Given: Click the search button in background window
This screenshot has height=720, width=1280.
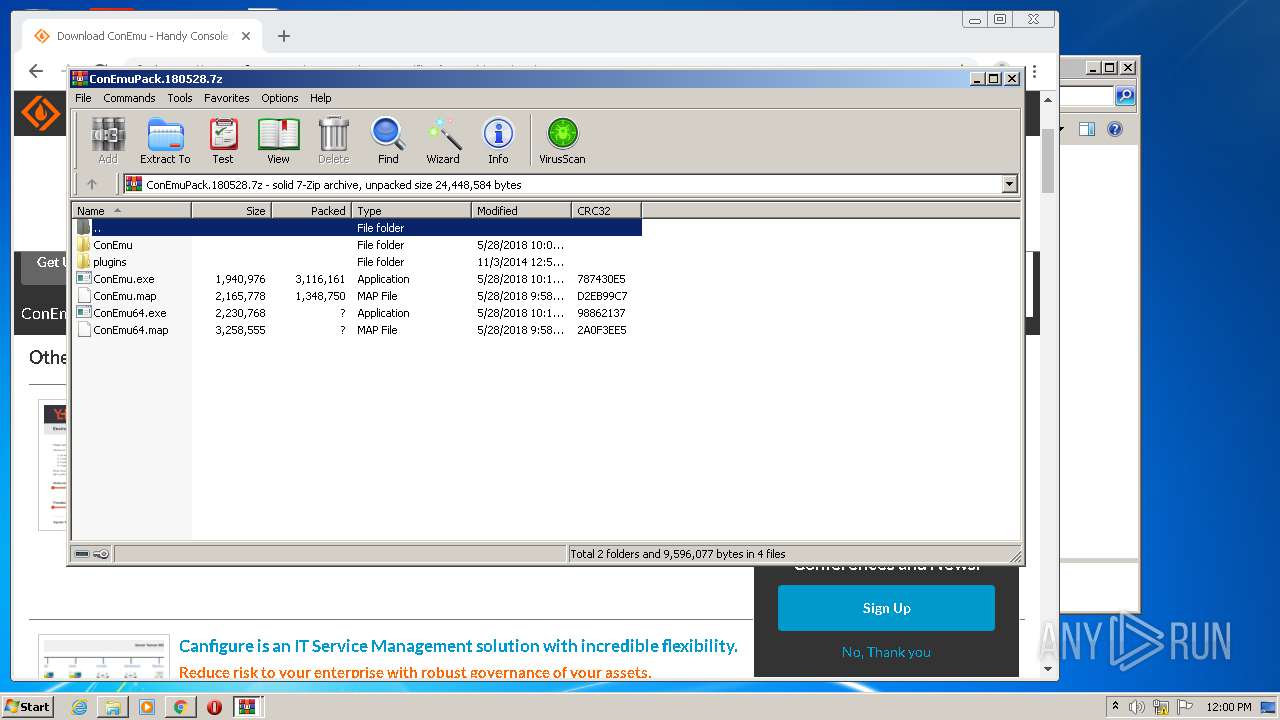Looking at the screenshot, I should pos(1125,96).
